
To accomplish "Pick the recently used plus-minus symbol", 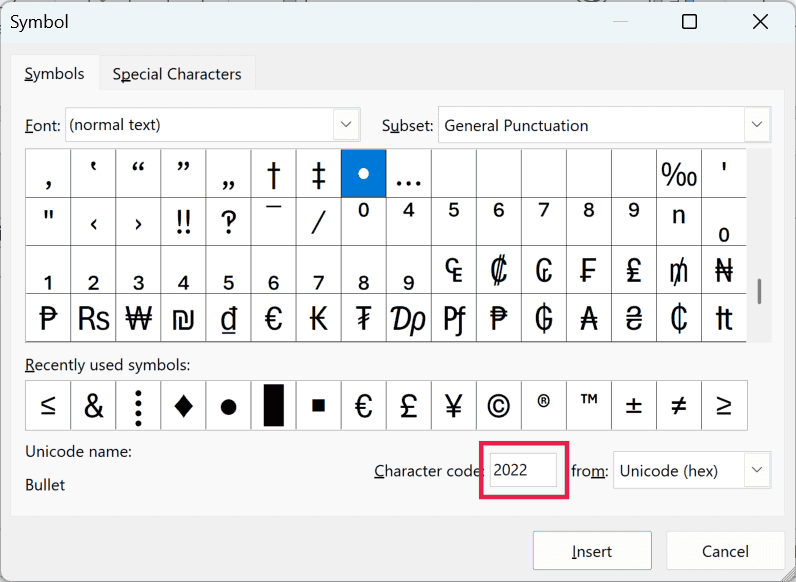I will click(634, 405).
